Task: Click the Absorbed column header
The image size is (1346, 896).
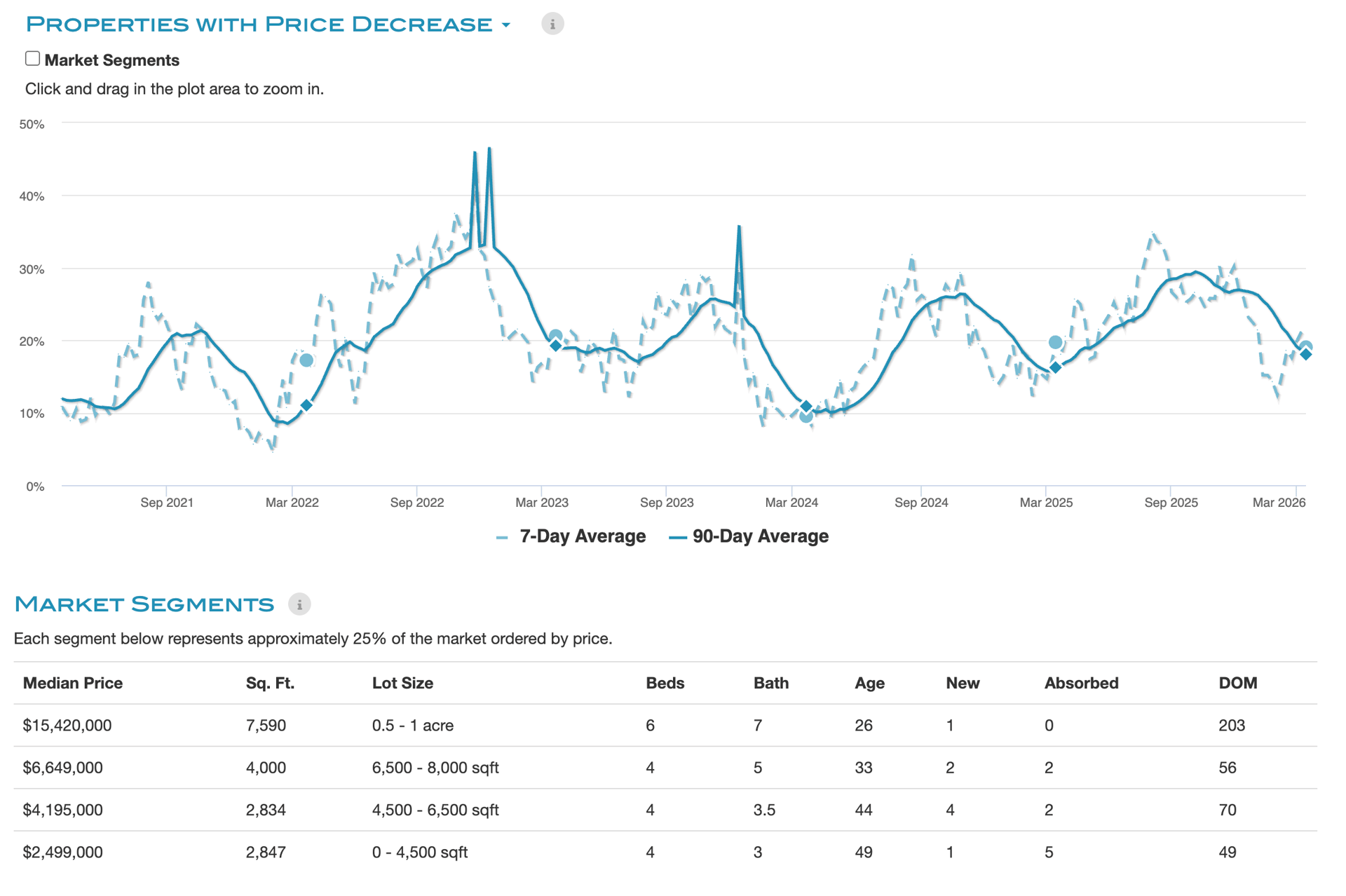Action: [1081, 684]
